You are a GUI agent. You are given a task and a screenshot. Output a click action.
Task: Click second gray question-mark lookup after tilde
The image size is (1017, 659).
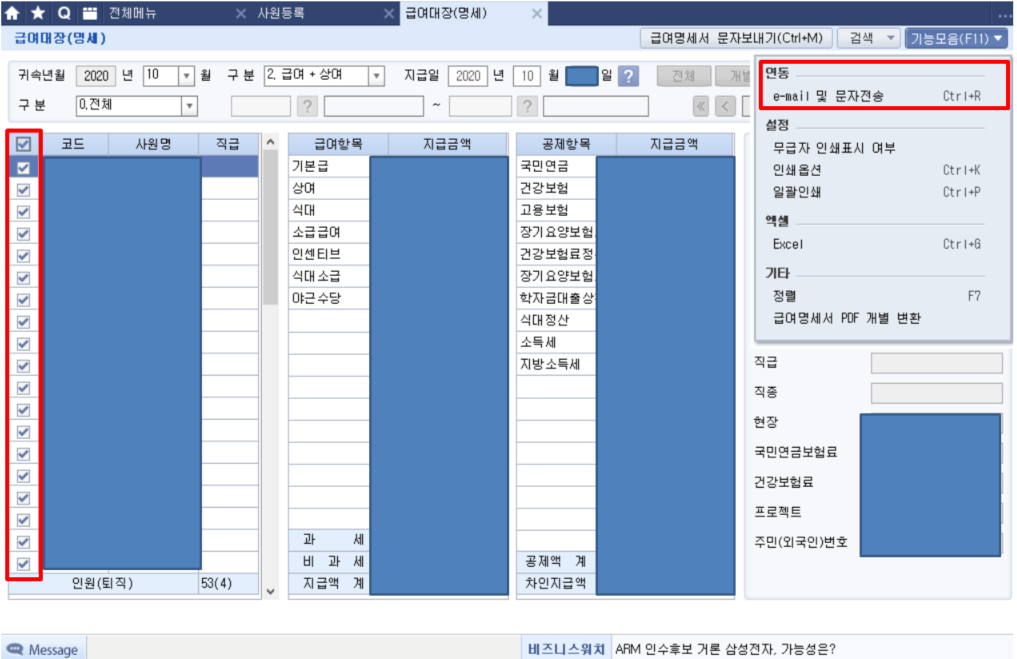click(x=527, y=106)
